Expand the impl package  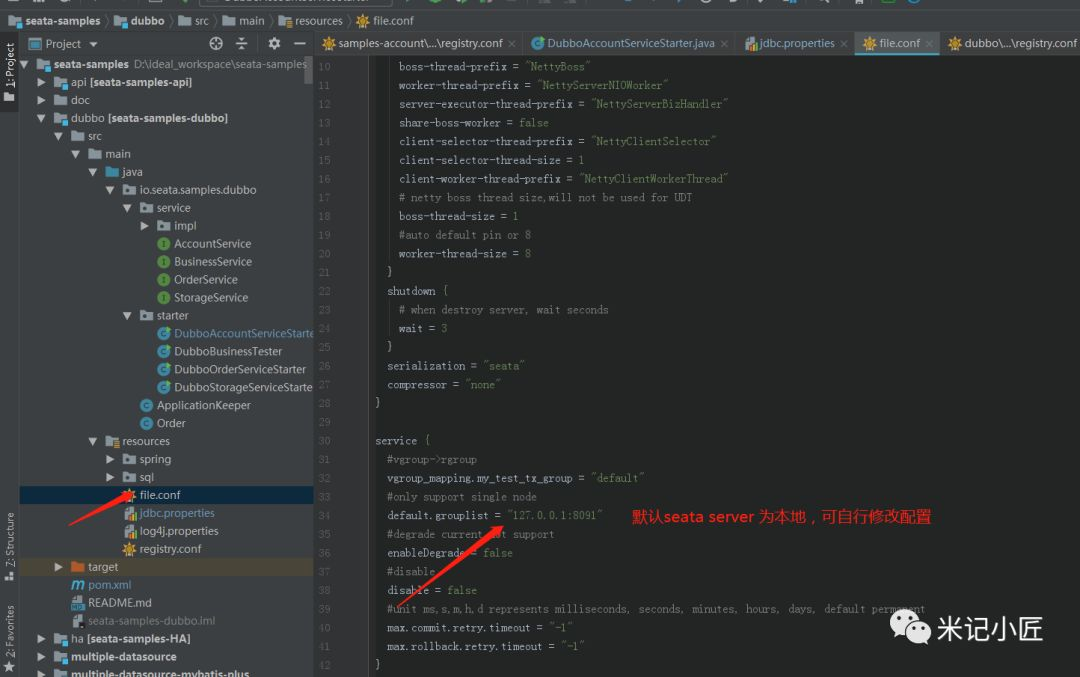pos(145,226)
